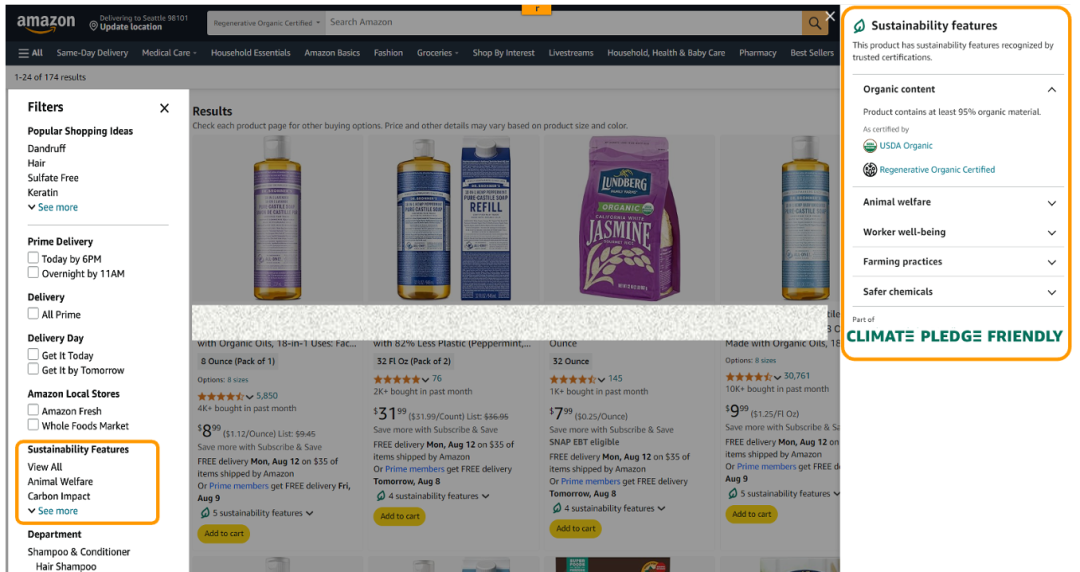The width and height of the screenshot is (1080, 572).
Task: Open the Medical Care menu
Action: [168, 53]
